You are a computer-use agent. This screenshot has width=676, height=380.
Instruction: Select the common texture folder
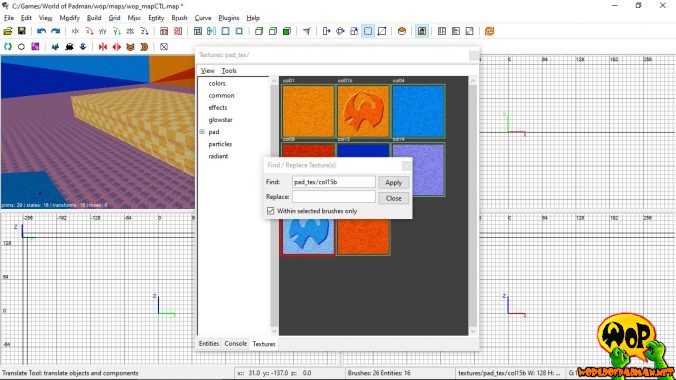[x=222, y=95]
